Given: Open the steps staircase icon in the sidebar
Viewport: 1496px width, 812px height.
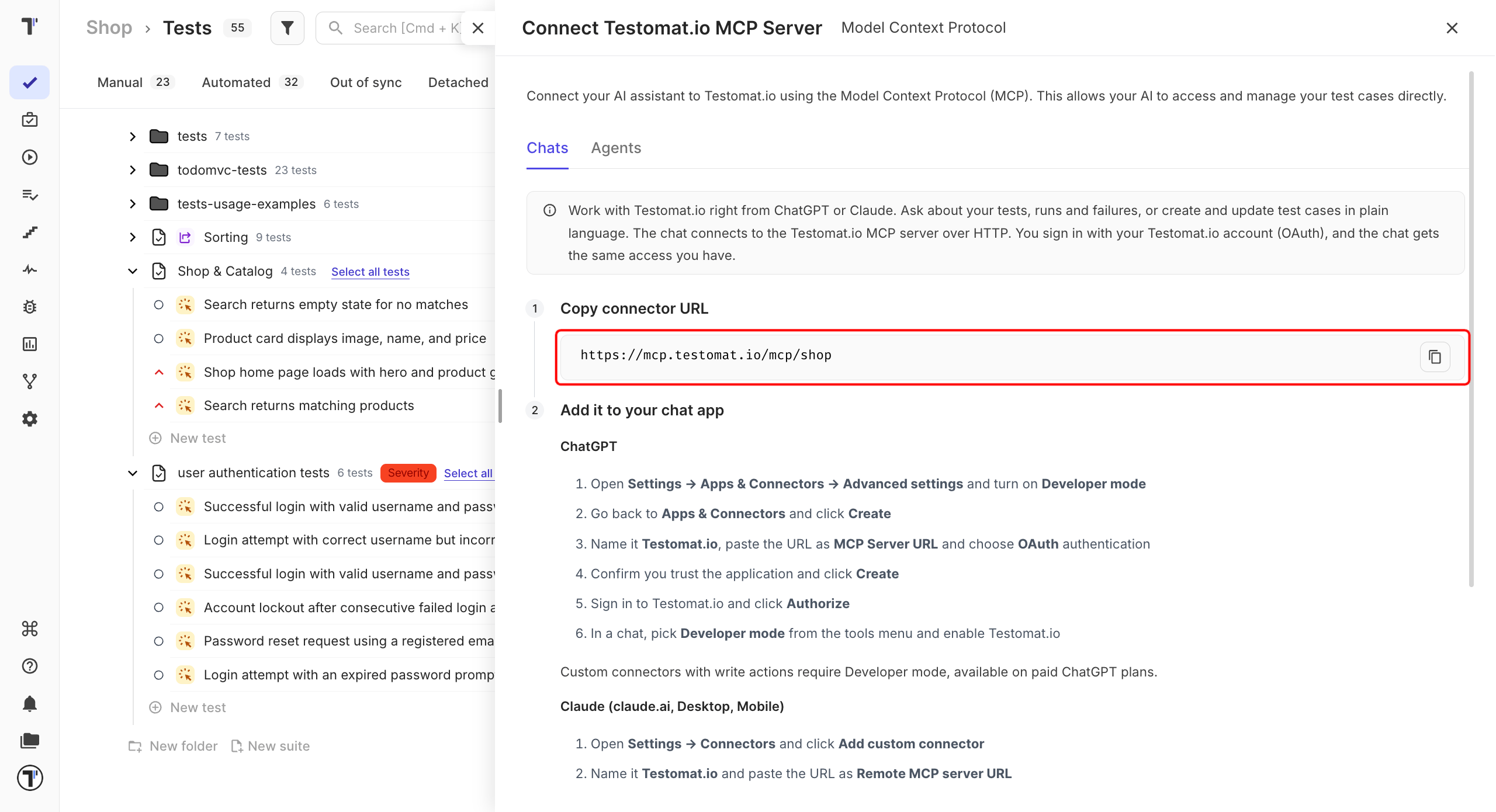Looking at the screenshot, I should coord(30,232).
